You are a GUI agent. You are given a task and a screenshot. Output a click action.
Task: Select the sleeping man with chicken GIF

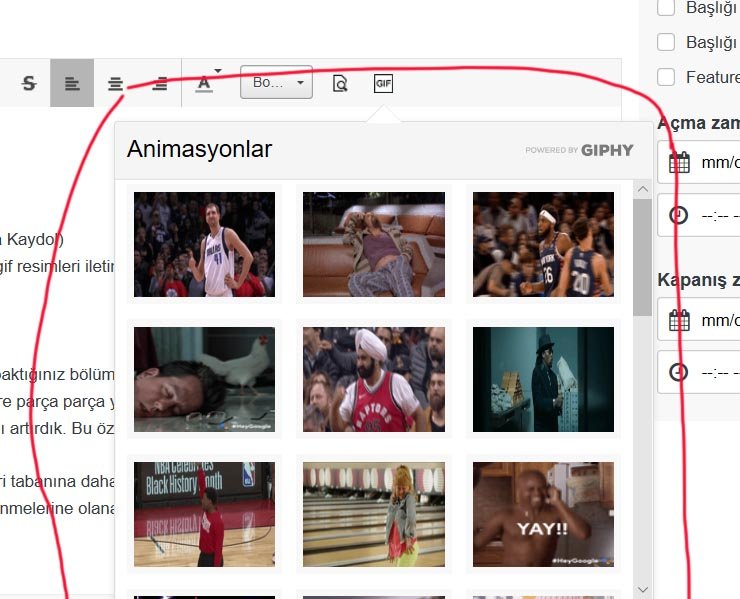pyautogui.click(x=204, y=380)
